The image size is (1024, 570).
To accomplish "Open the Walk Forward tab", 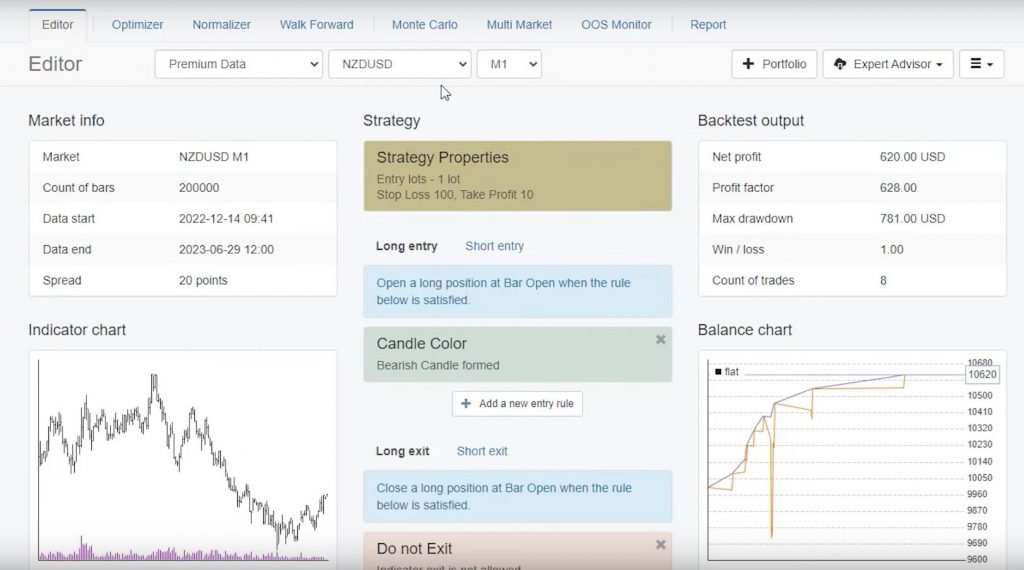I will click(x=316, y=24).
